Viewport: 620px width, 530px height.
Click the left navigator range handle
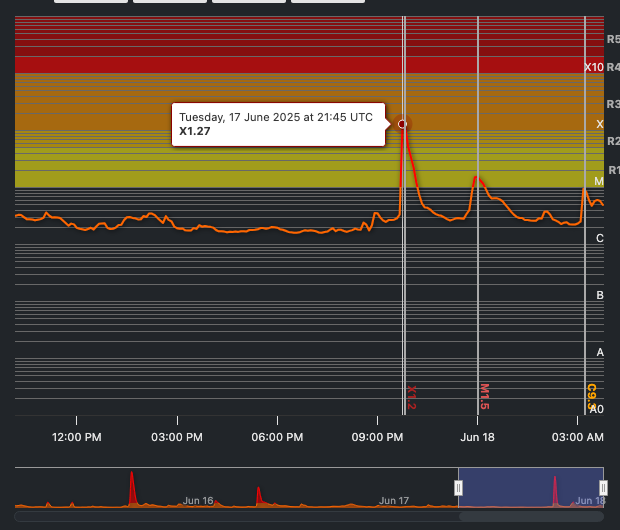pyautogui.click(x=459, y=487)
